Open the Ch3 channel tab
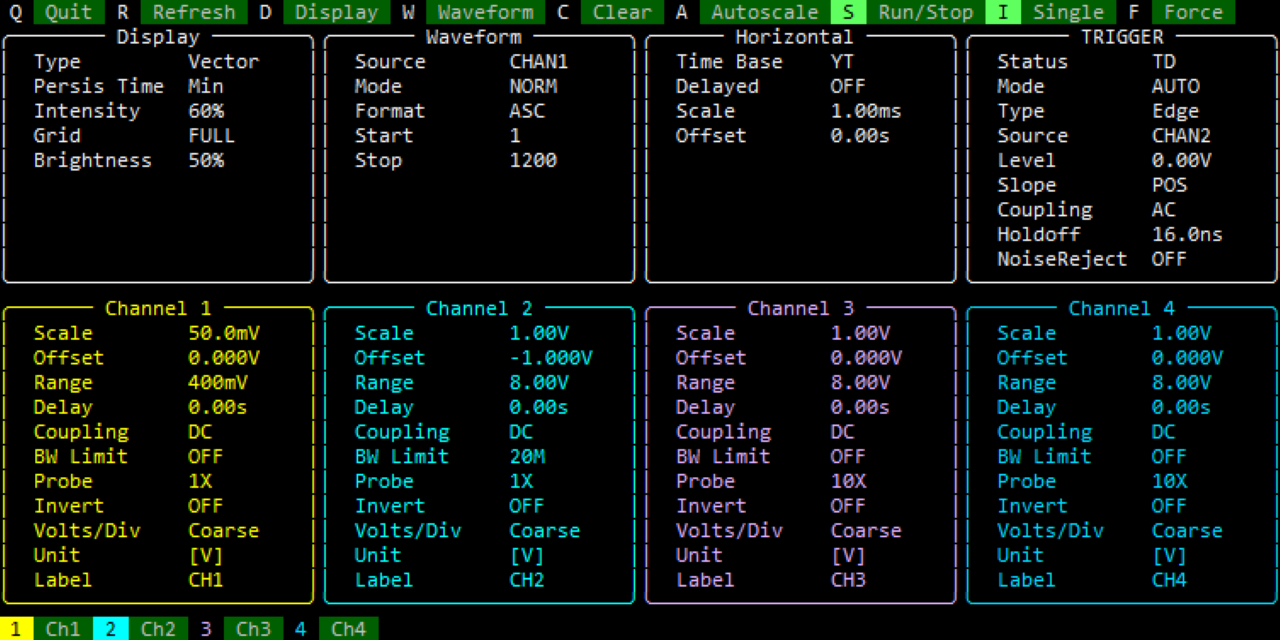1280x640 pixels. tap(253, 629)
